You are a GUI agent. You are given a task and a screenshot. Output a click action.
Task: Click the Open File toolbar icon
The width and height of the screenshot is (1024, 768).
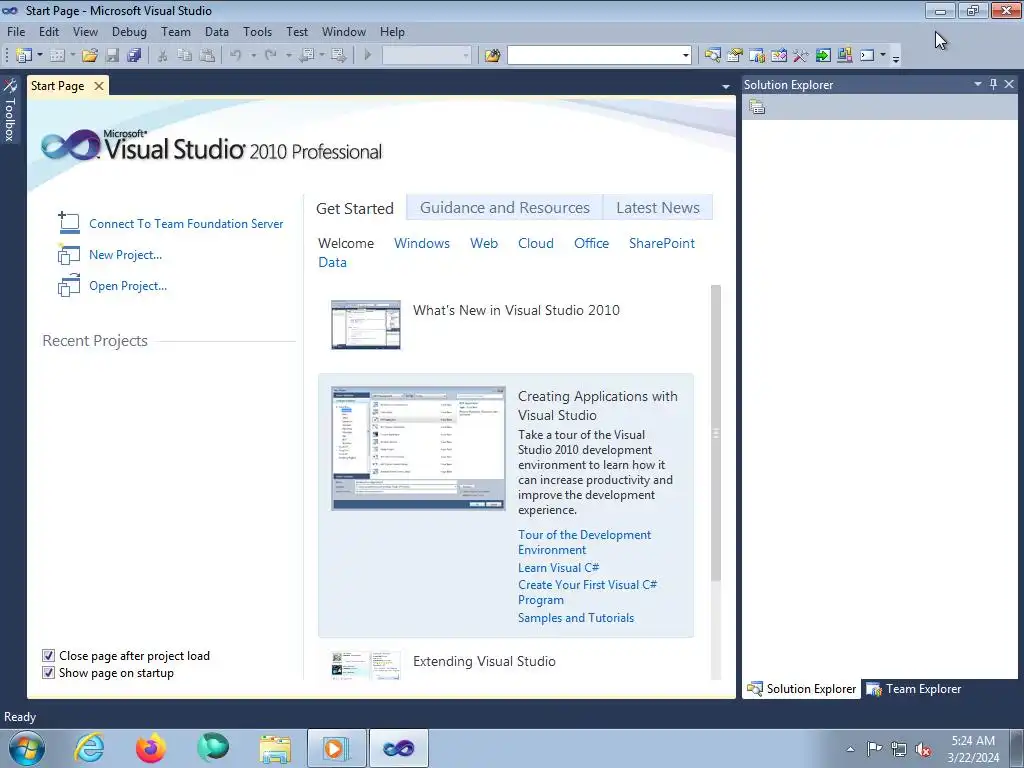tap(90, 56)
